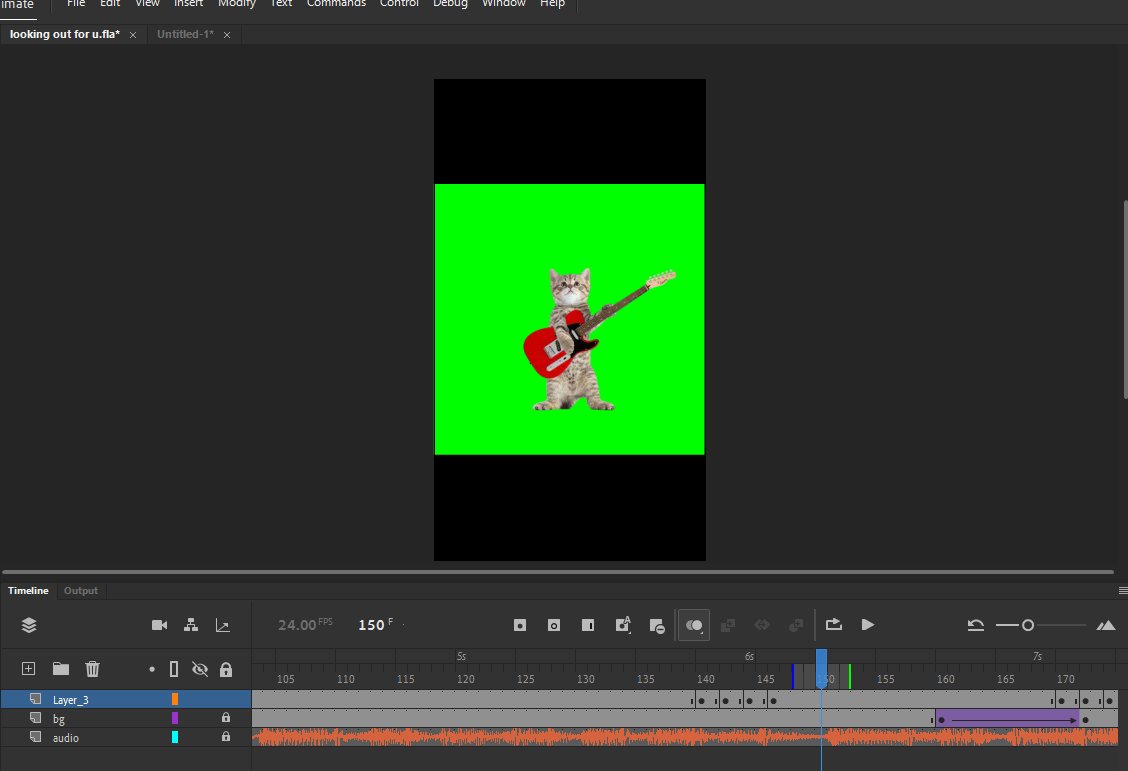
Task: Toggle the onion skin button
Action: click(x=693, y=625)
